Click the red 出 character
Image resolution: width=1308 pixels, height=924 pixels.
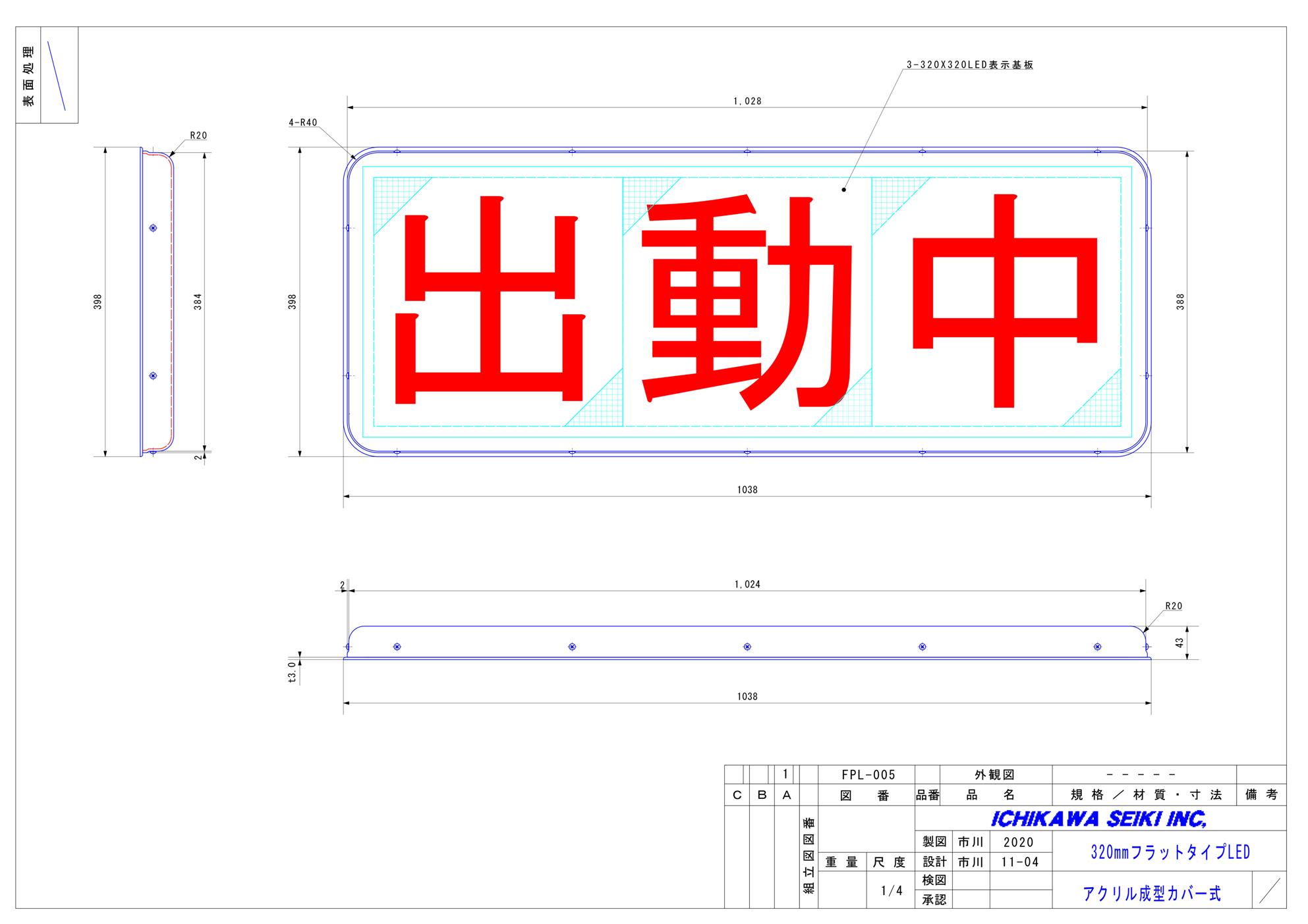point(490,300)
